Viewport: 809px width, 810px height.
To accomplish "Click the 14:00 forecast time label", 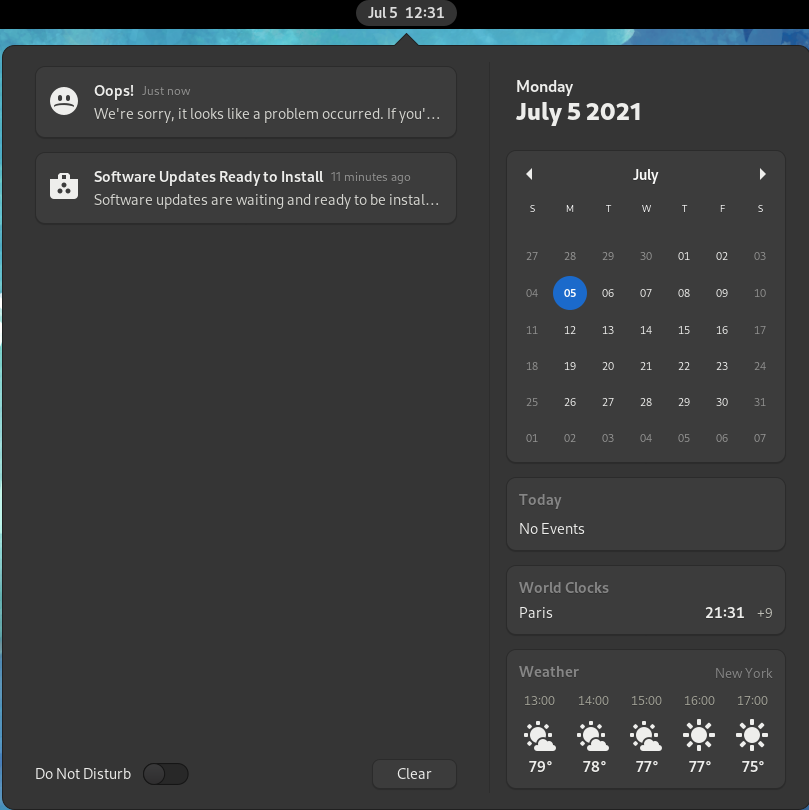I will (593, 701).
